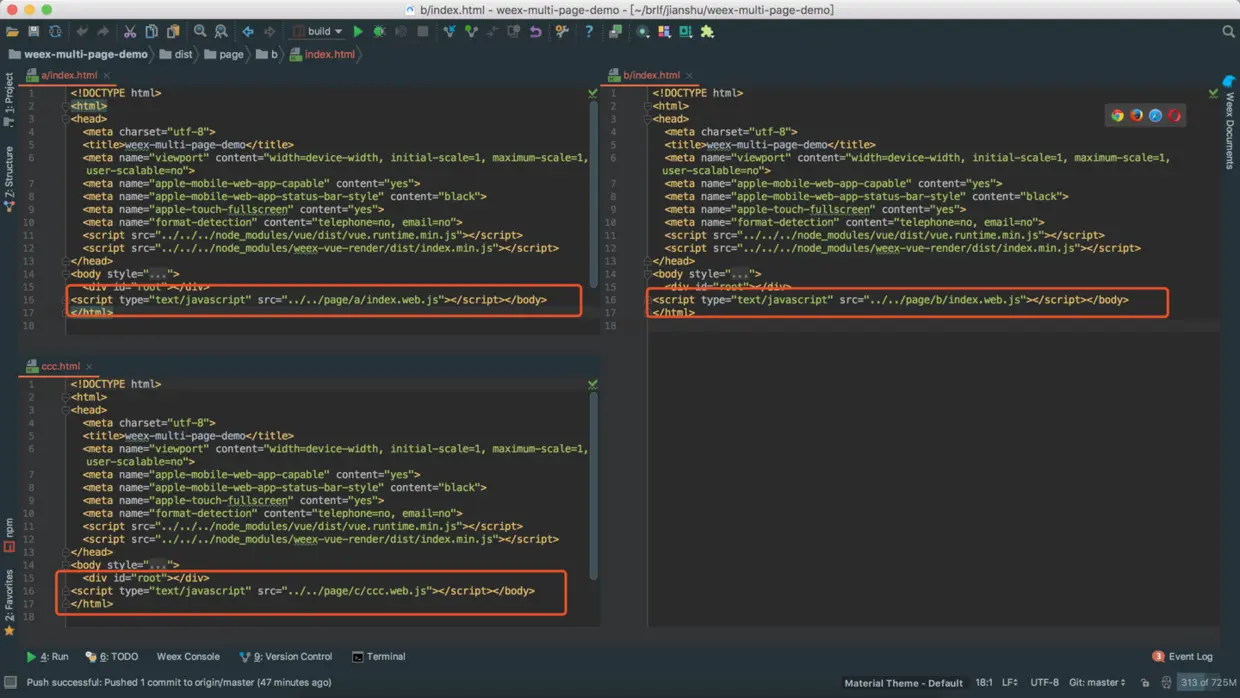Click the memory indicator 313 of 725M

click(x=1207, y=683)
